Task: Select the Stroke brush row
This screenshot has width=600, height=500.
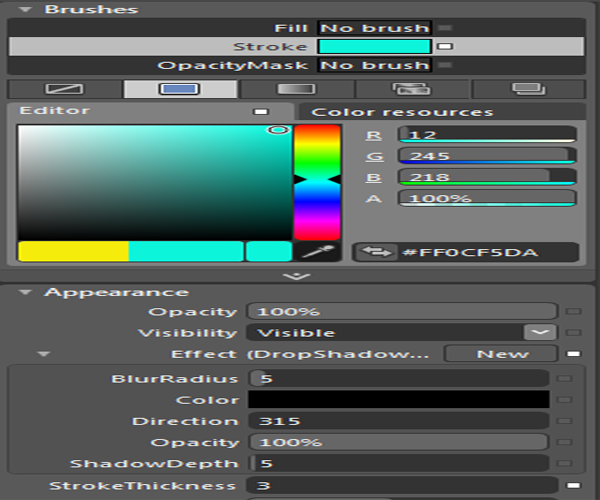Action: [x=296, y=46]
